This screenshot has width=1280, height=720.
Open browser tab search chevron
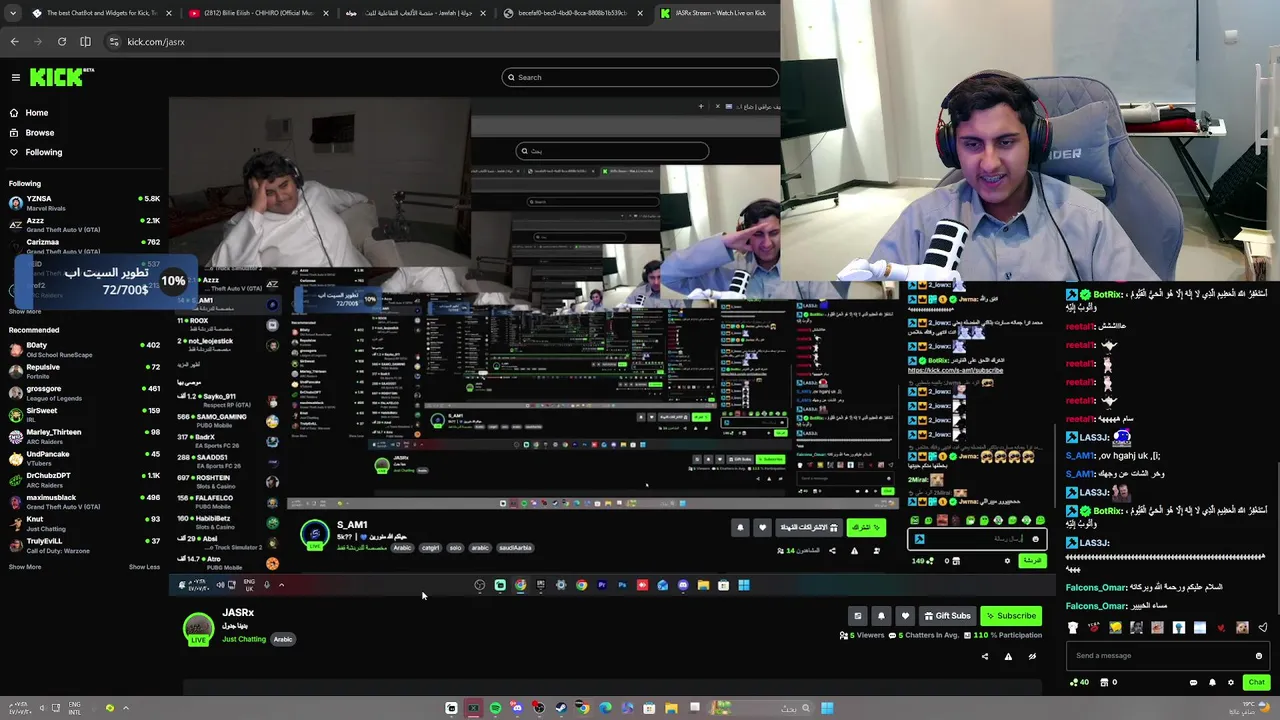(13, 13)
